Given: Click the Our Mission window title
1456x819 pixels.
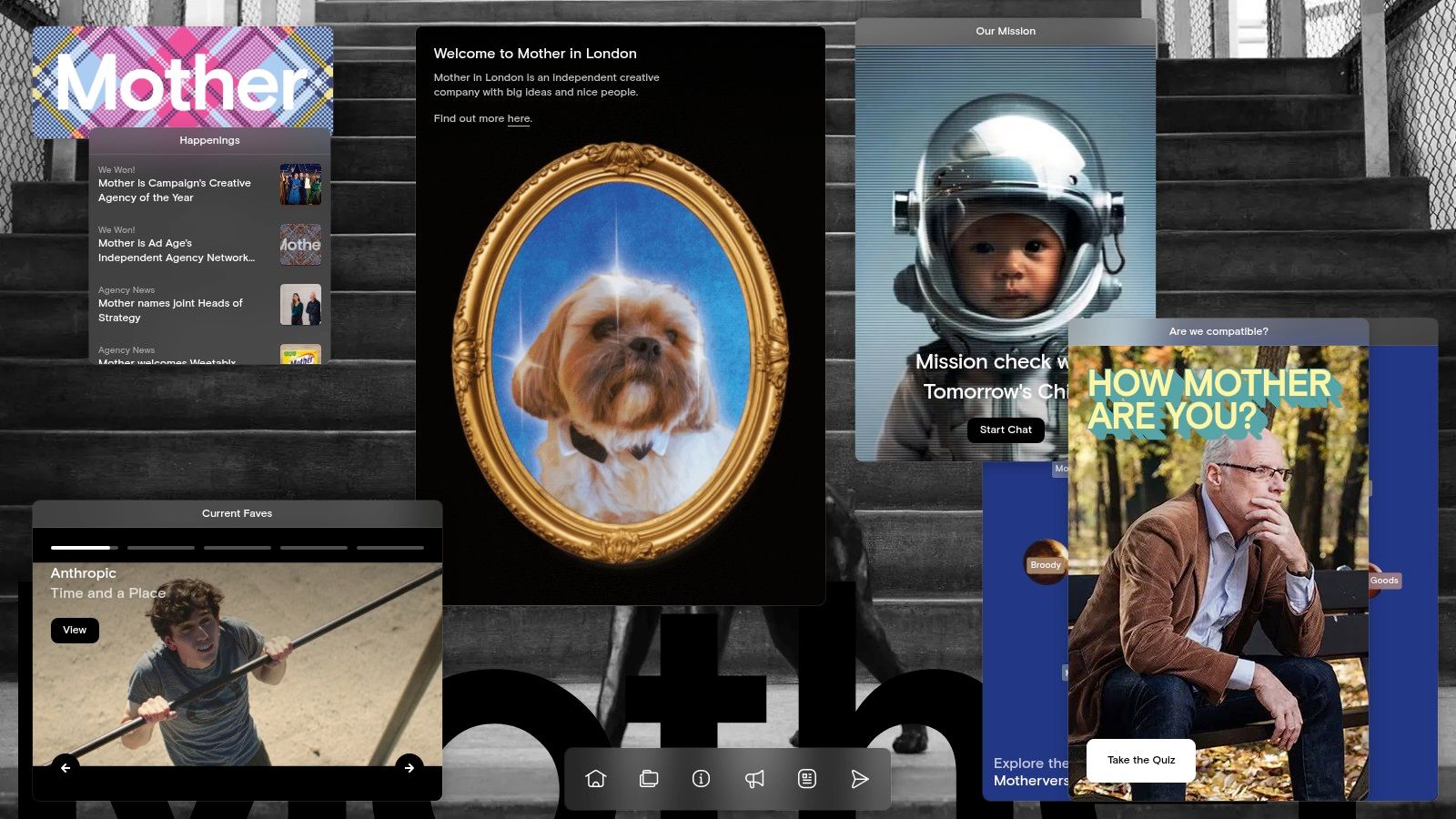Looking at the screenshot, I should tap(1006, 31).
